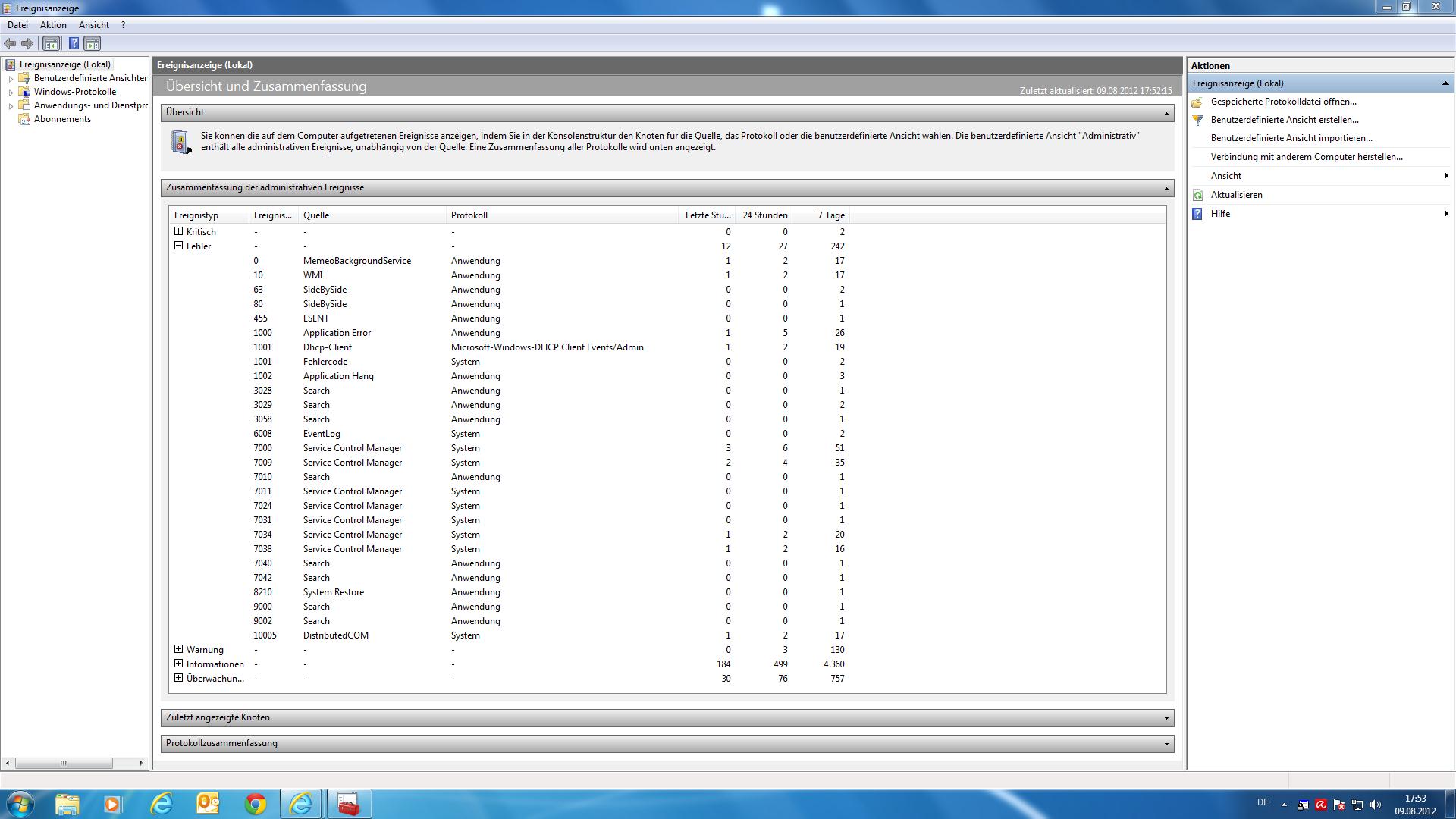1456x819 pixels.
Task: Collapse the Übersicht section header
Action: click(1166, 113)
